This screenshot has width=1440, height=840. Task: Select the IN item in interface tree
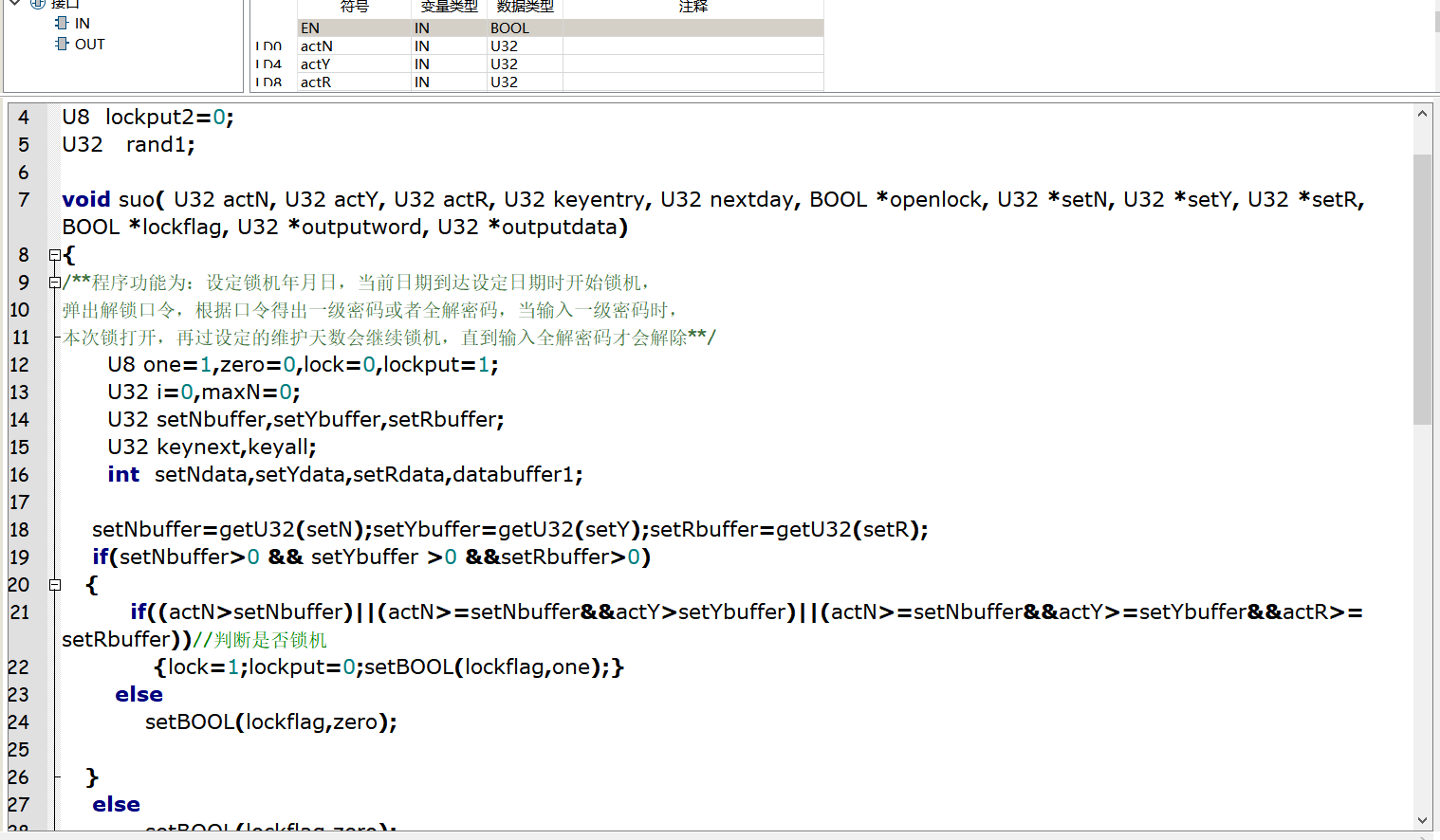tap(83, 24)
